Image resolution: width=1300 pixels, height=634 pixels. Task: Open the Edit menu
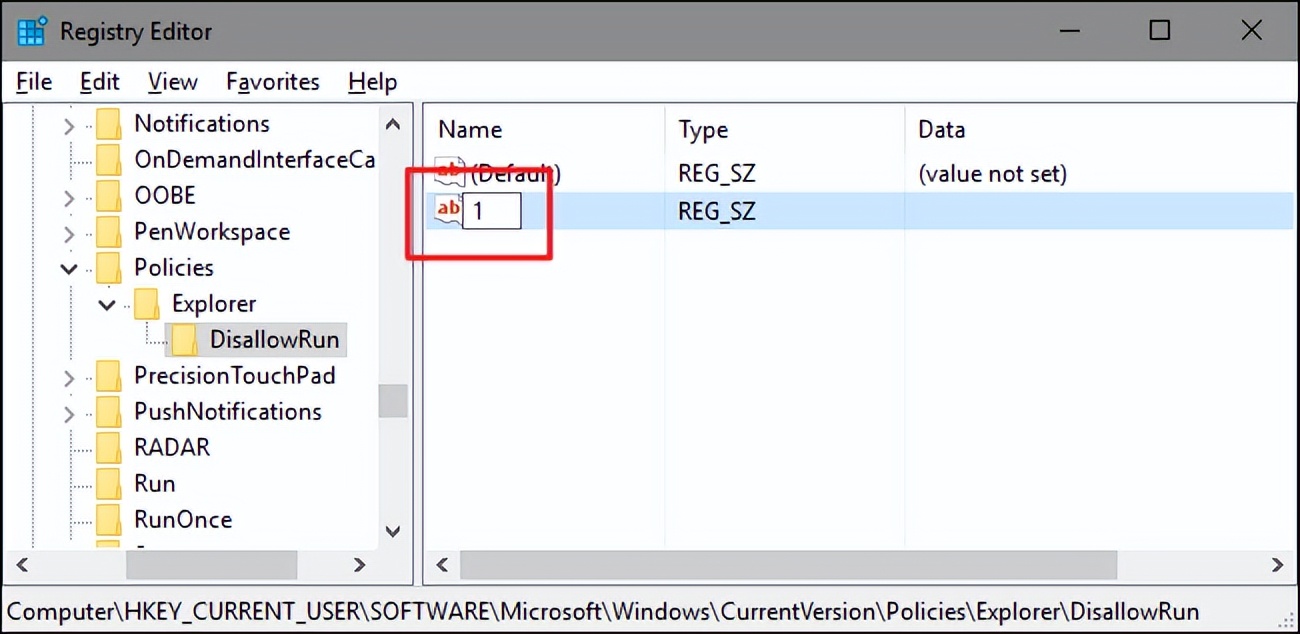pos(98,81)
